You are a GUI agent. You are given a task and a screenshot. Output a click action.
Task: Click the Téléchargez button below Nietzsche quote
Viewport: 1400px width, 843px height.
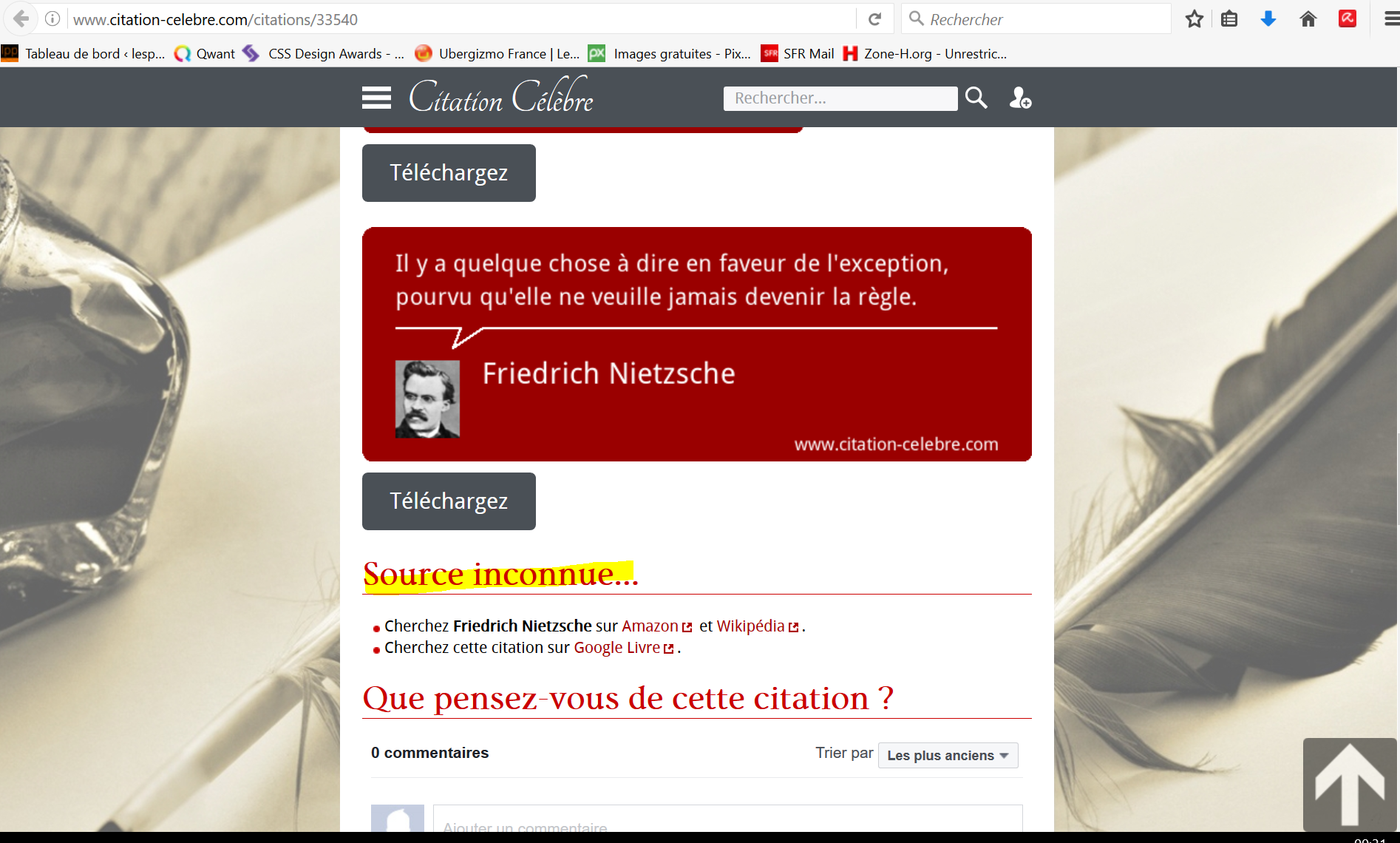[449, 501]
